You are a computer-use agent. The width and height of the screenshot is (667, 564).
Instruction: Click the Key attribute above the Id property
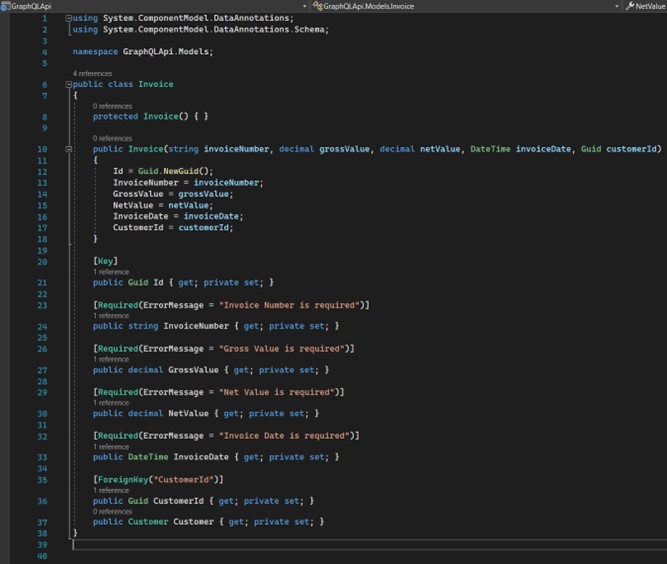point(106,261)
